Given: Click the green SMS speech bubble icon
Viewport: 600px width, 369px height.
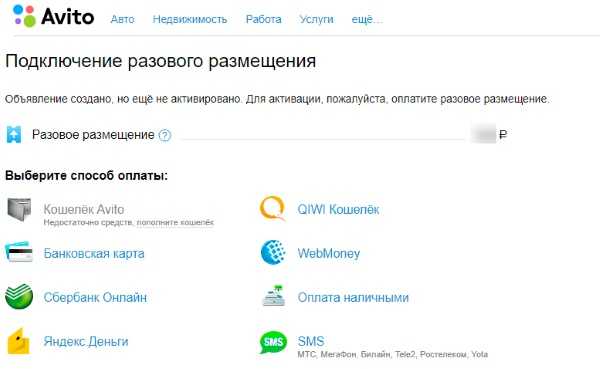Looking at the screenshot, I should tap(273, 342).
